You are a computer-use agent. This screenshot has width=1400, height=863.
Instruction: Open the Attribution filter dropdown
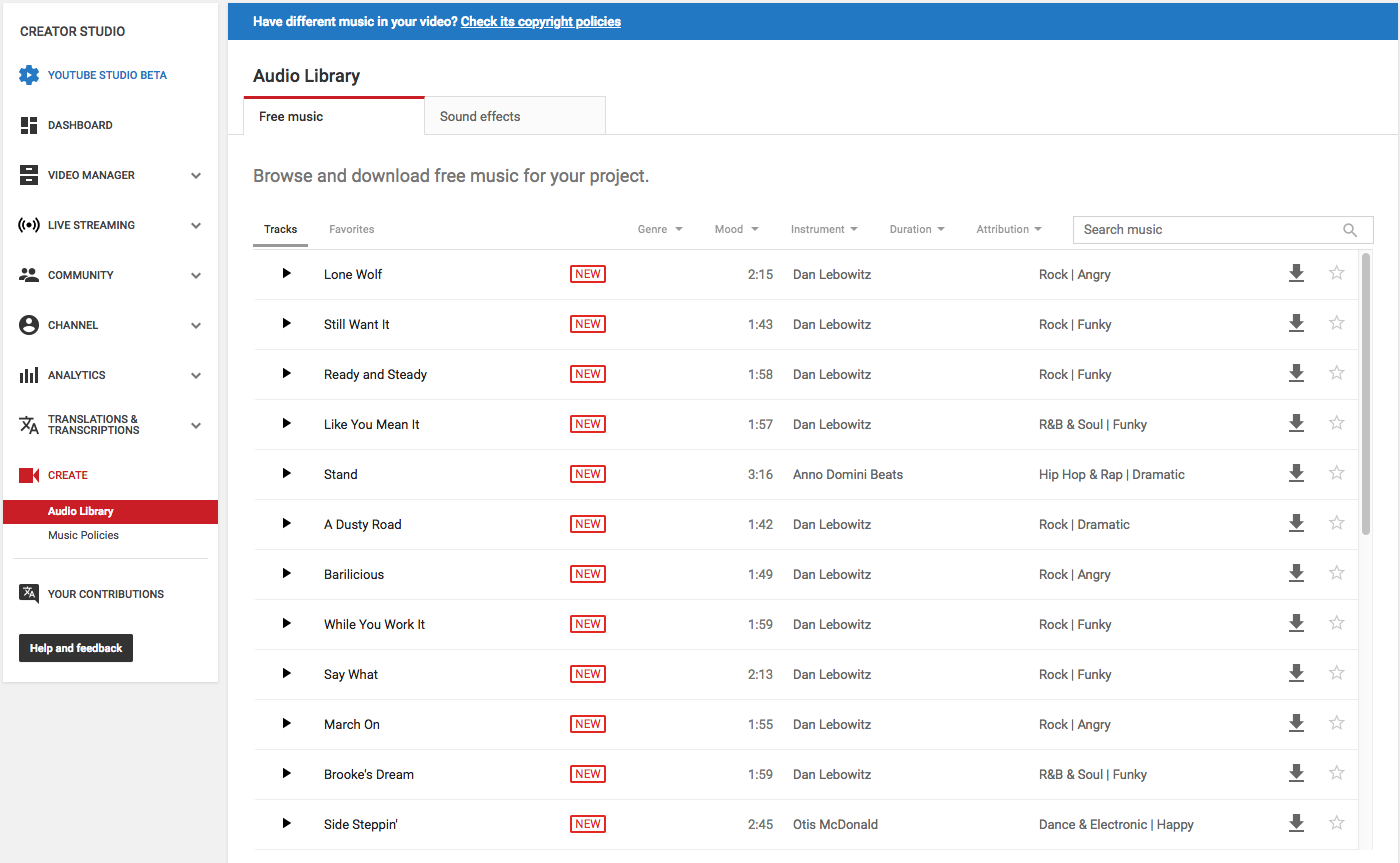coord(1009,229)
